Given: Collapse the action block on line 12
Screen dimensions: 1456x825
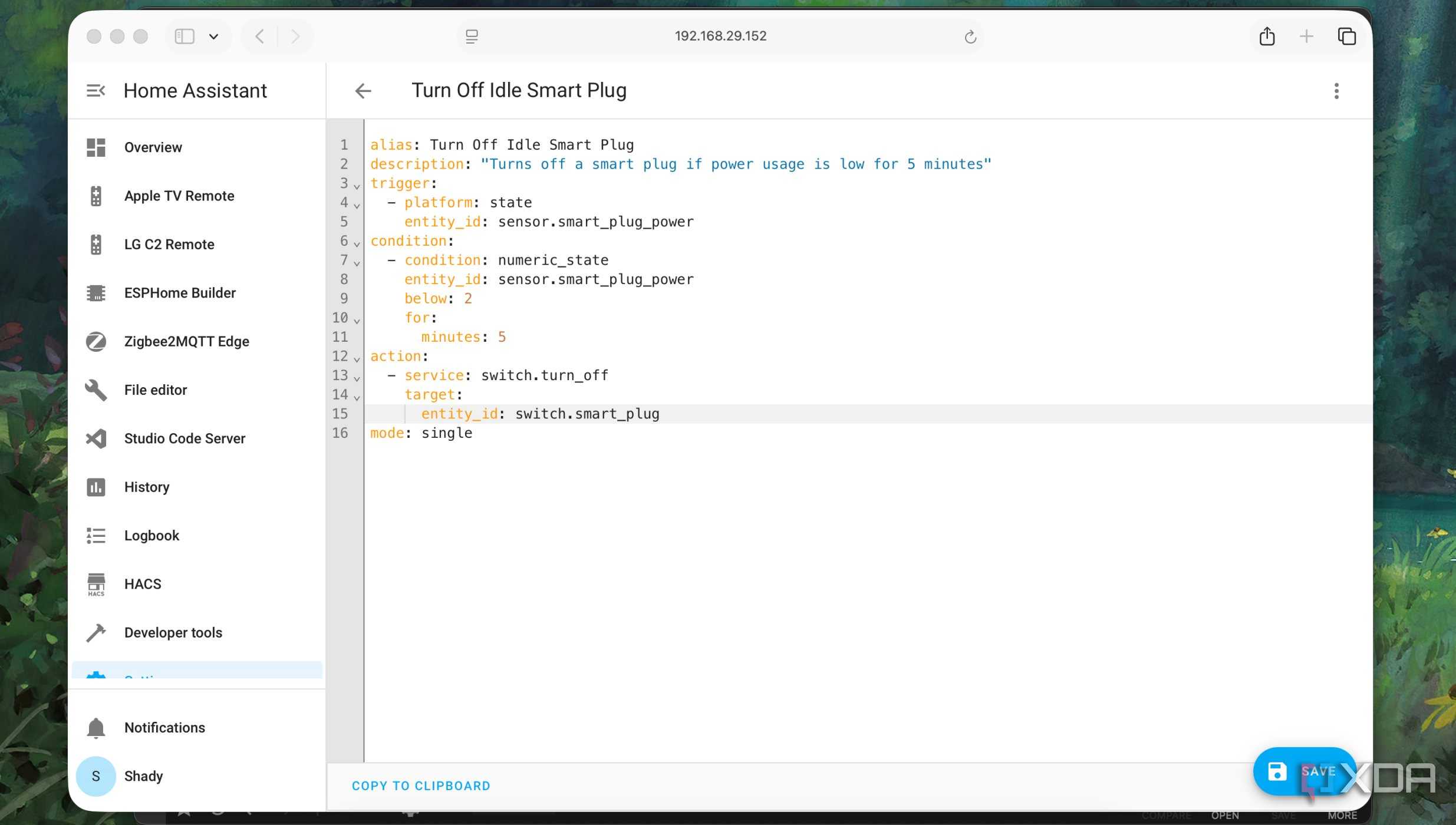Looking at the screenshot, I should pos(357,358).
